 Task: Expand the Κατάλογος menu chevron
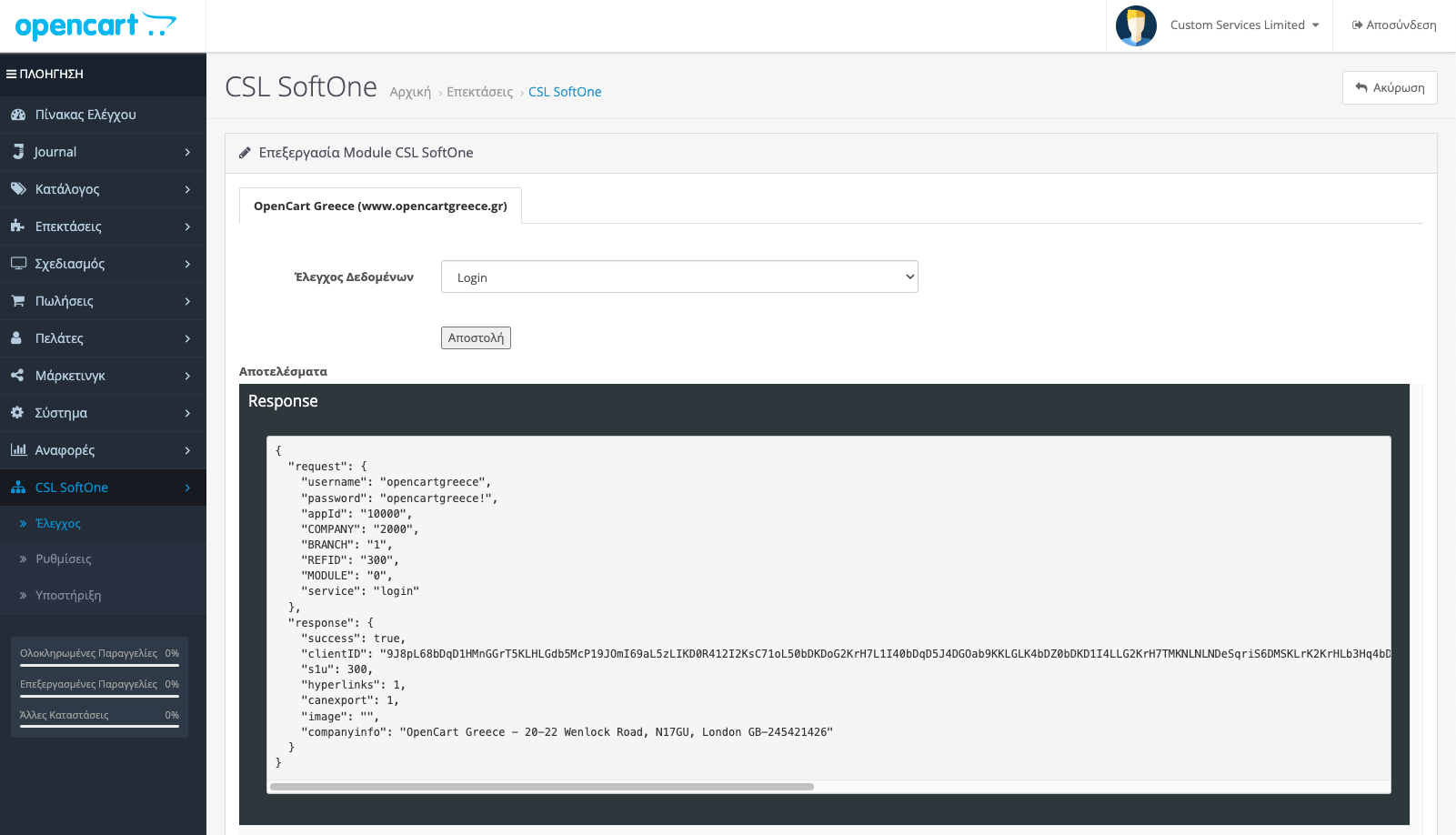pos(187,189)
